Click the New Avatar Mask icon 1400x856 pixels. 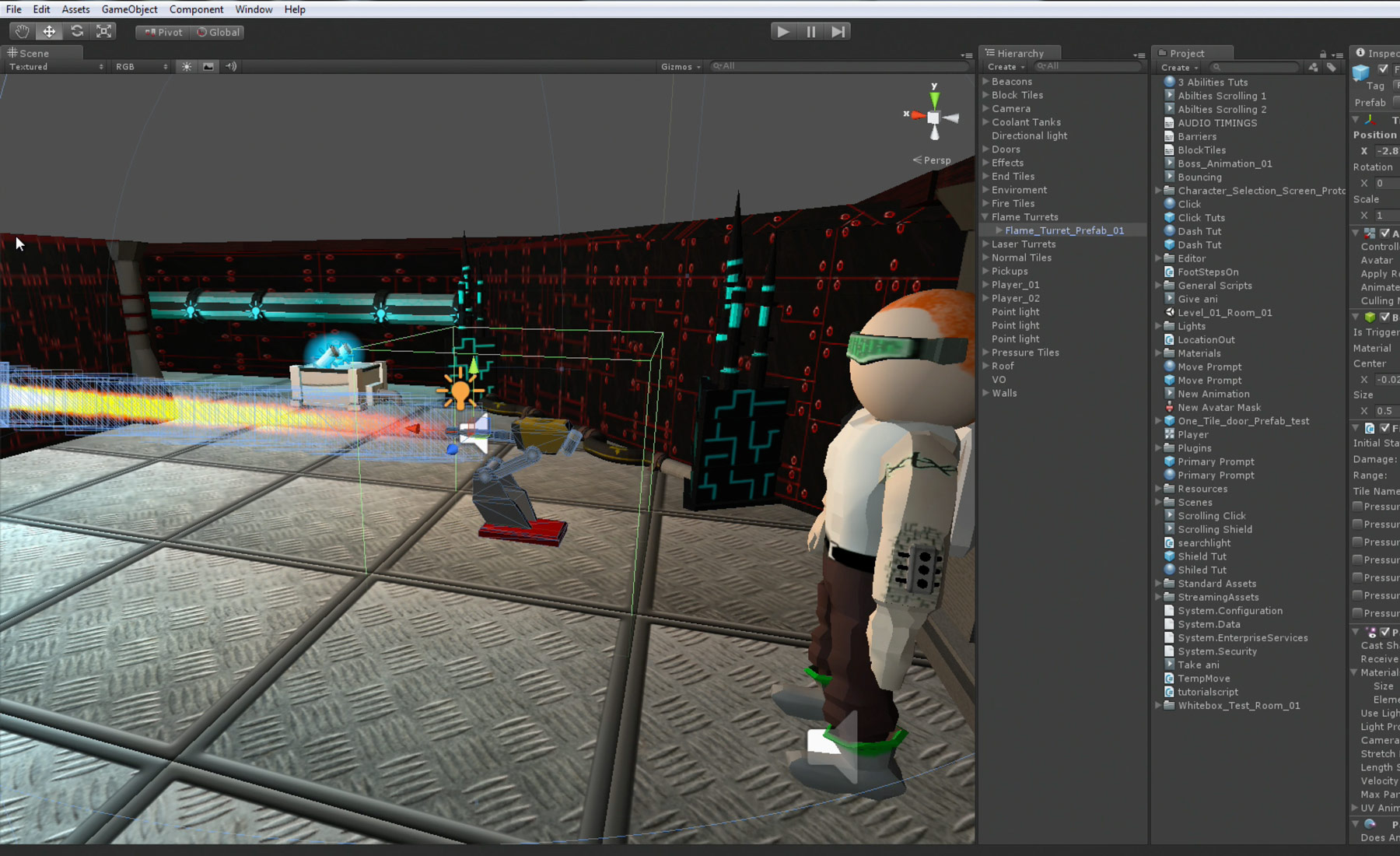point(1169,407)
